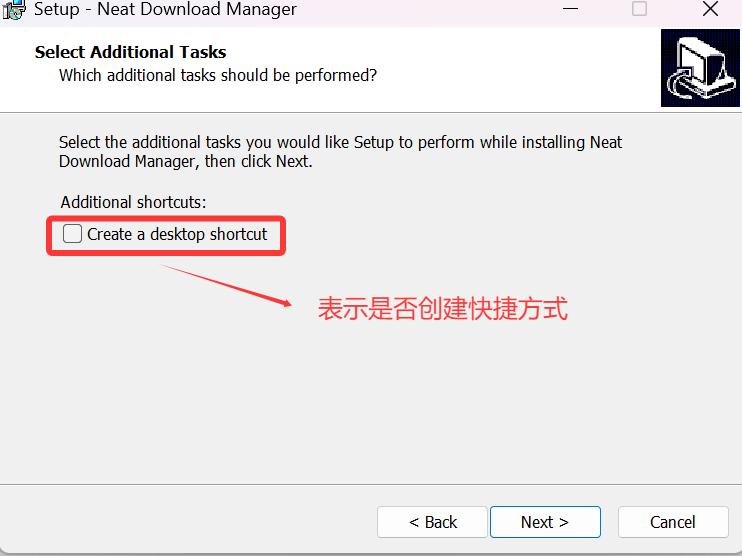Click the "Additional shortcuts:" group label
Image resolution: width=742 pixels, height=556 pixels.
(133, 202)
